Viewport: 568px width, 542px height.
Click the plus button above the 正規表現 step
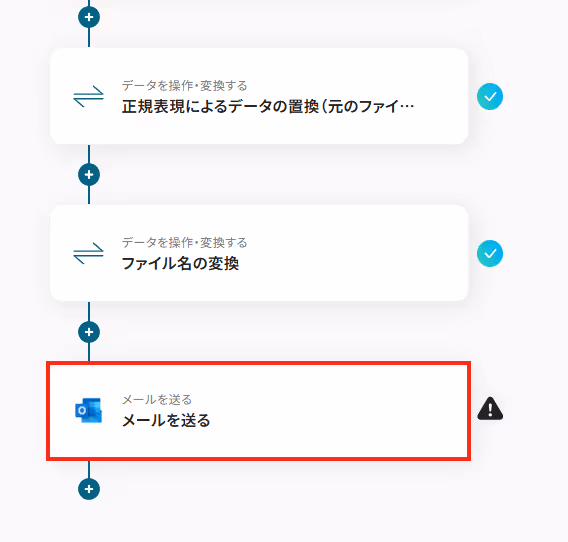[89, 17]
